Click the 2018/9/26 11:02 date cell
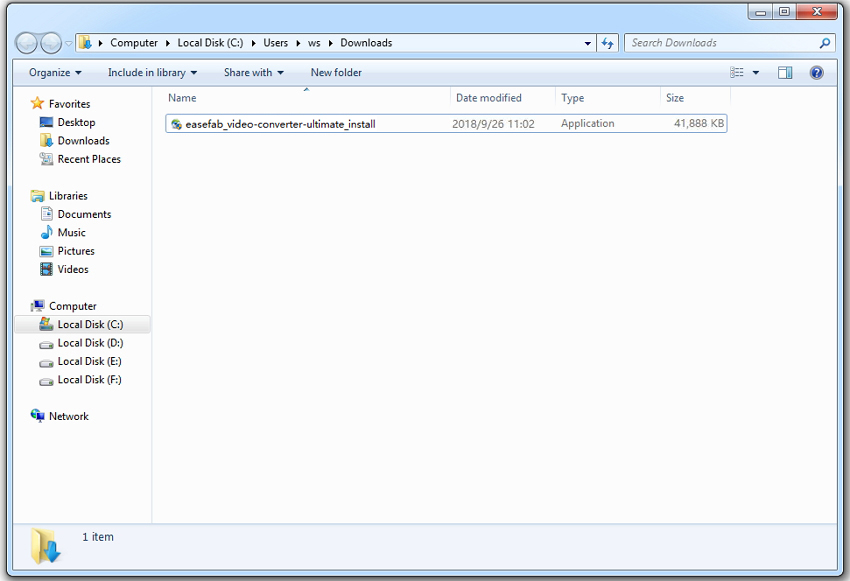The width and height of the screenshot is (850, 581). [493, 124]
